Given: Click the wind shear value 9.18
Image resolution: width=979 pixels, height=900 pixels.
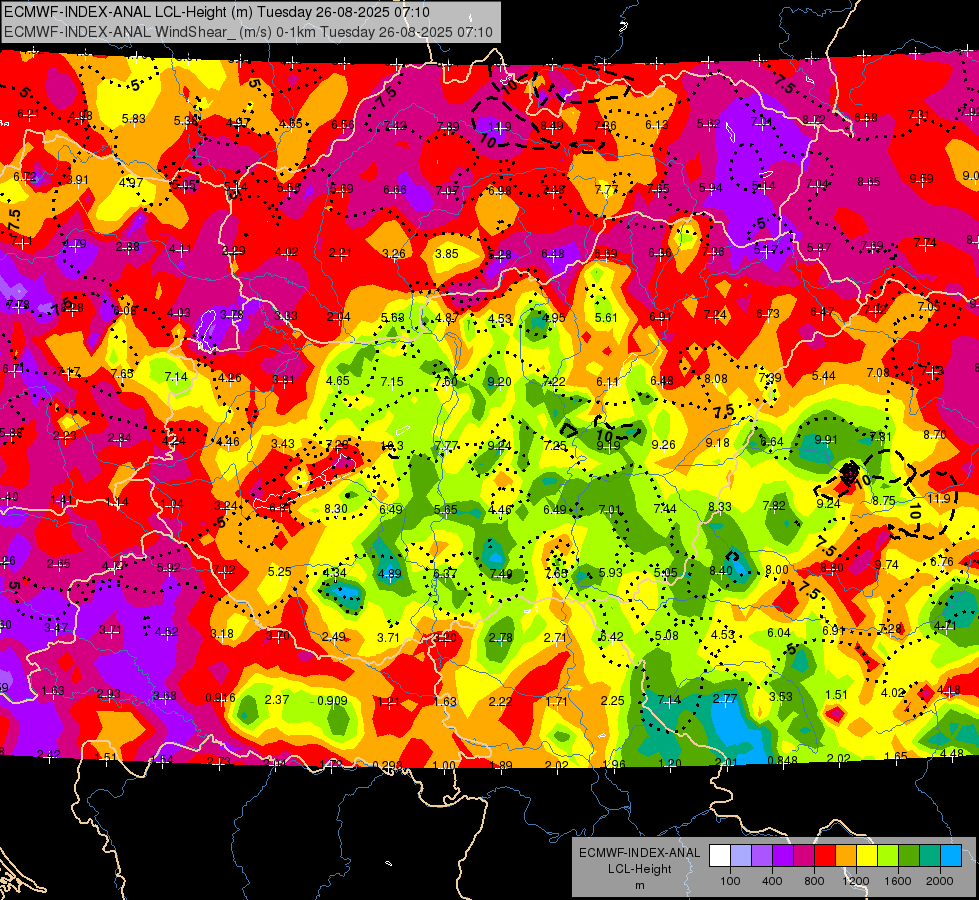Looking at the screenshot, I should pyautogui.click(x=717, y=443).
